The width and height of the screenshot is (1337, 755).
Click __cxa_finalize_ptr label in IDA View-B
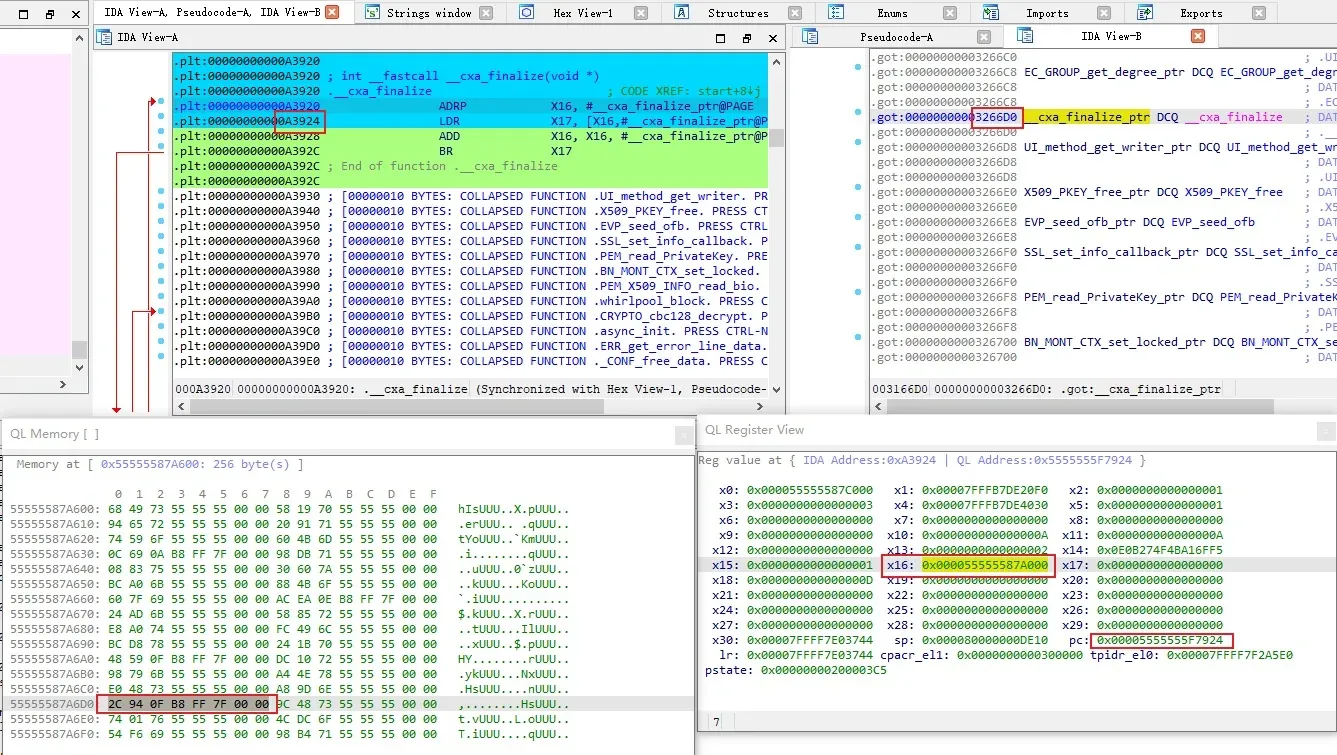click(1086, 117)
